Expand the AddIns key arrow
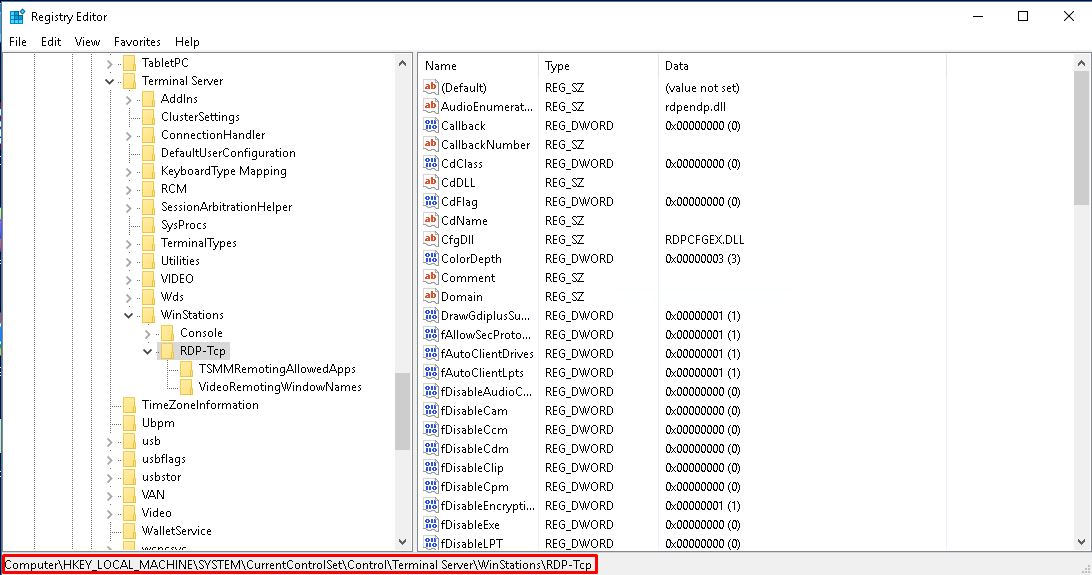Viewport: 1092px width, 575px height. pyautogui.click(x=129, y=99)
